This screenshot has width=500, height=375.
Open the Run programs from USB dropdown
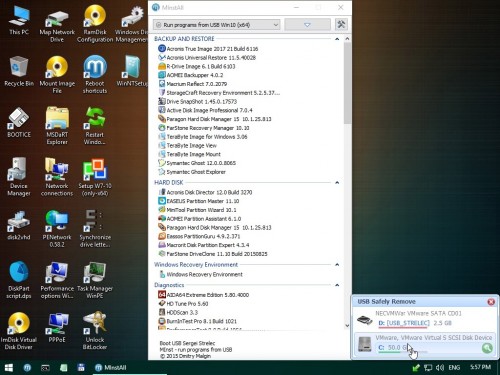click(x=217, y=25)
